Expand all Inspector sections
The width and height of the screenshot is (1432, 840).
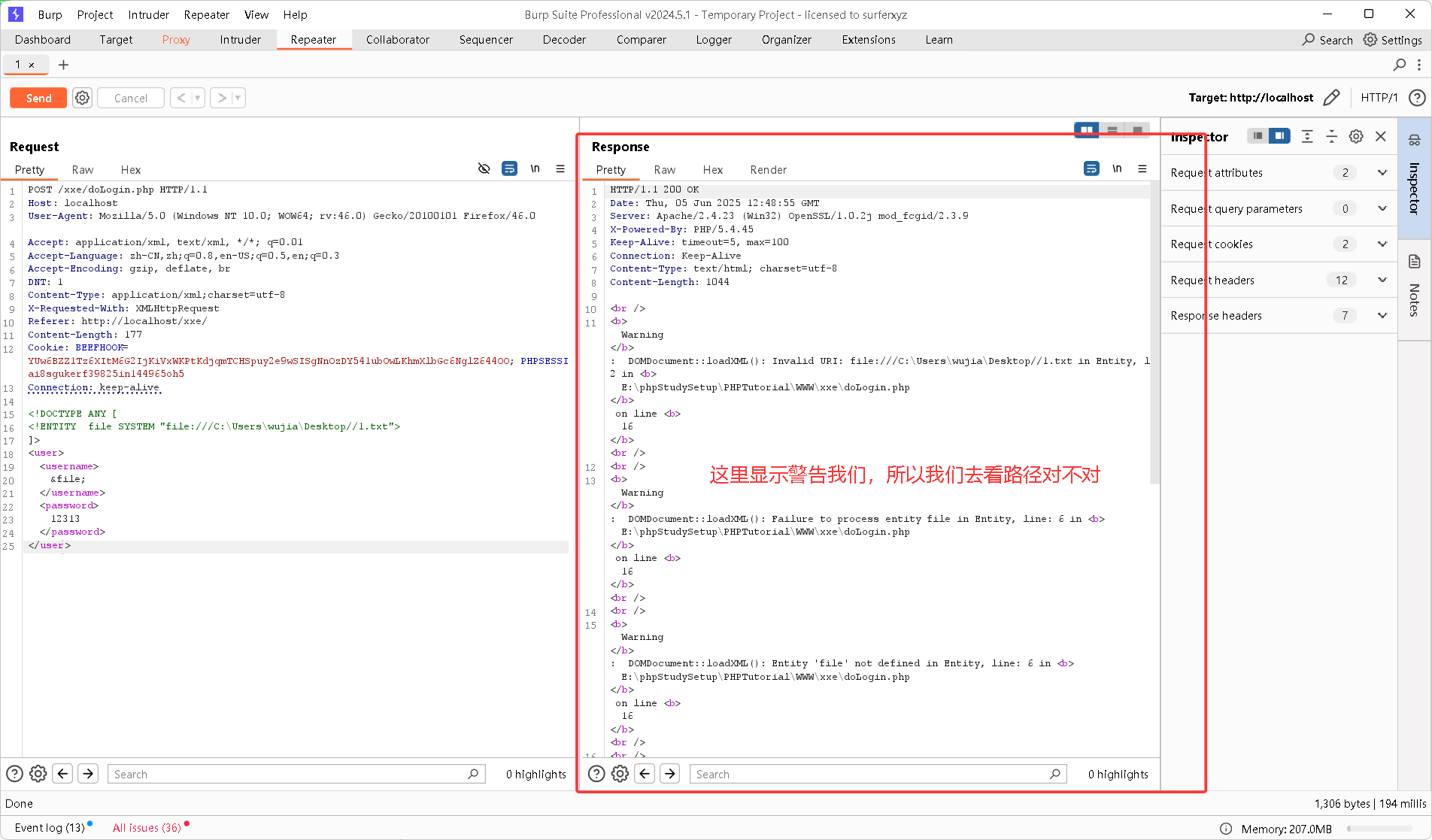pyautogui.click(x=1307, y=136)
